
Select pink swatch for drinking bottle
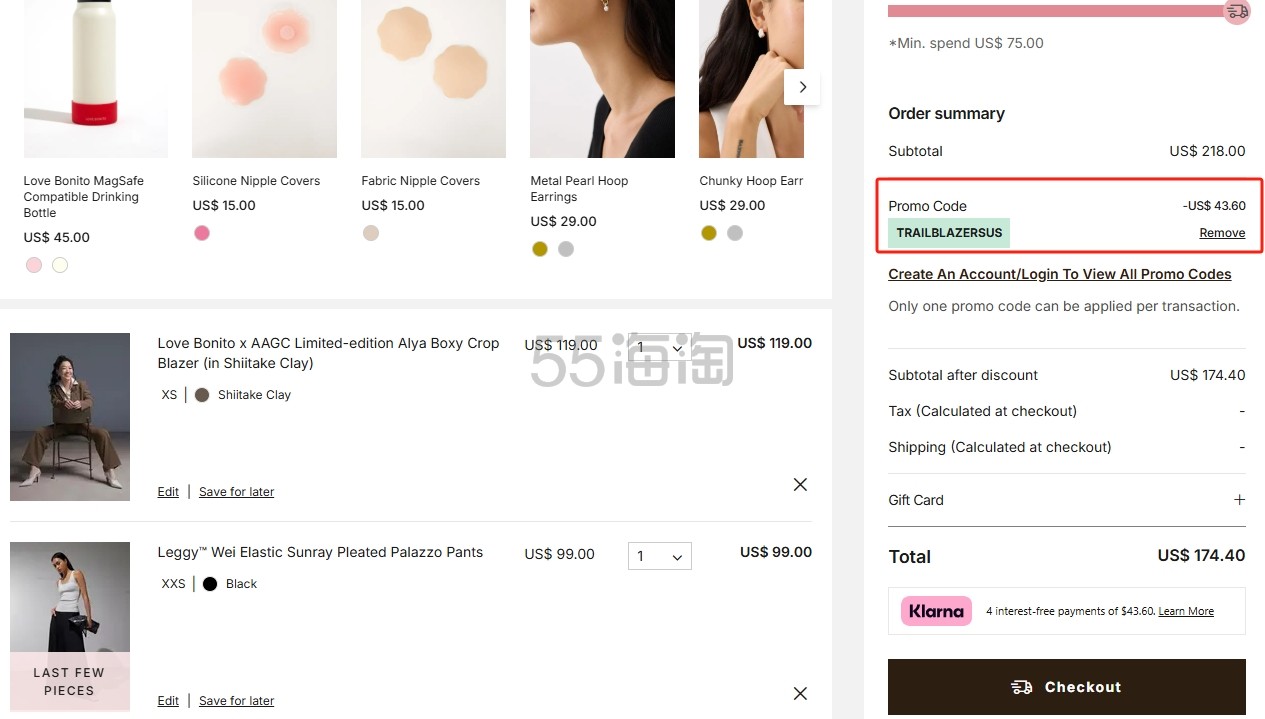[x=34, y=265]
